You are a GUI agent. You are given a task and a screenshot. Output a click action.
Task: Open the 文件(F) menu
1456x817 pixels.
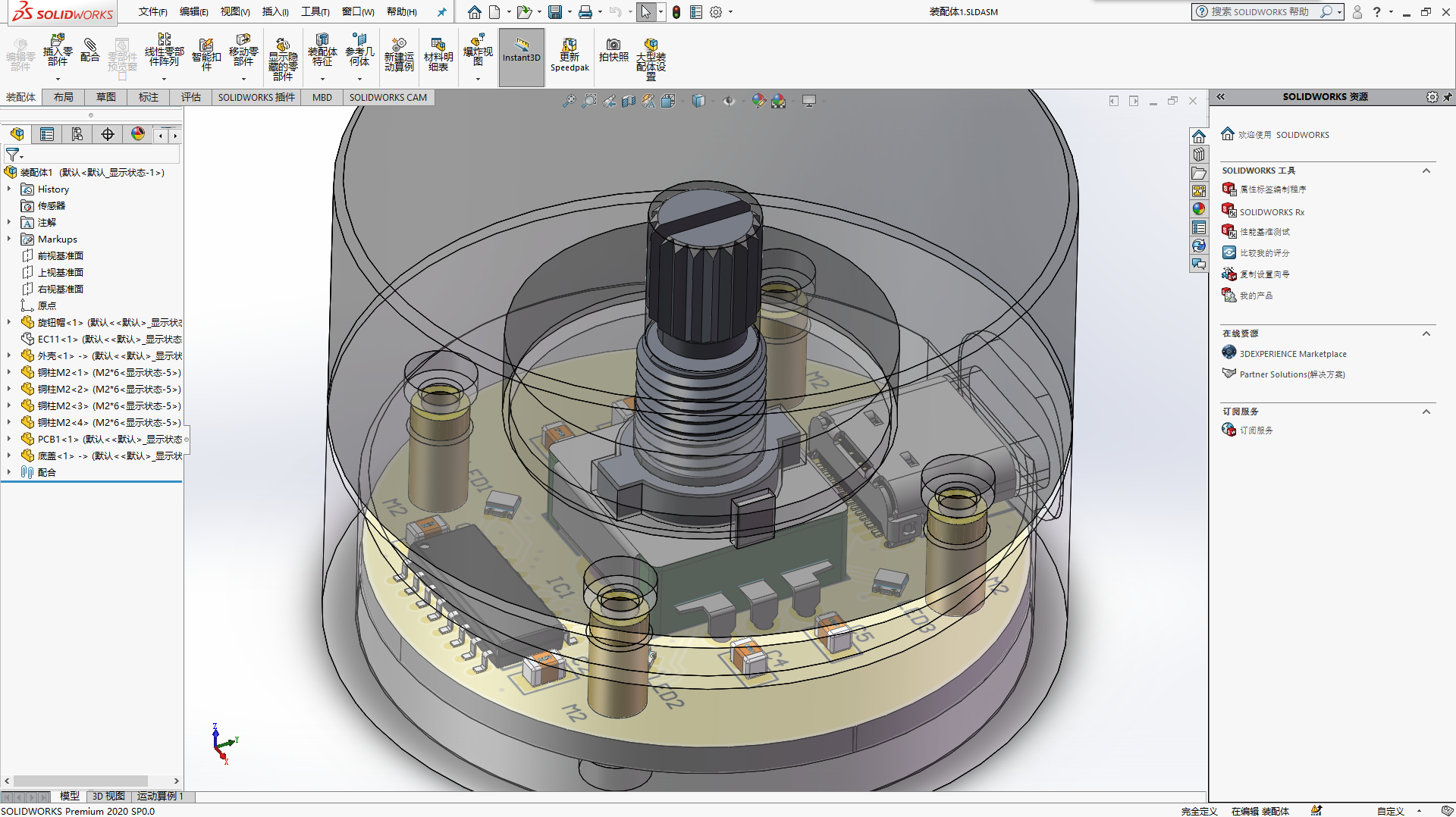[x=153, y=12]
